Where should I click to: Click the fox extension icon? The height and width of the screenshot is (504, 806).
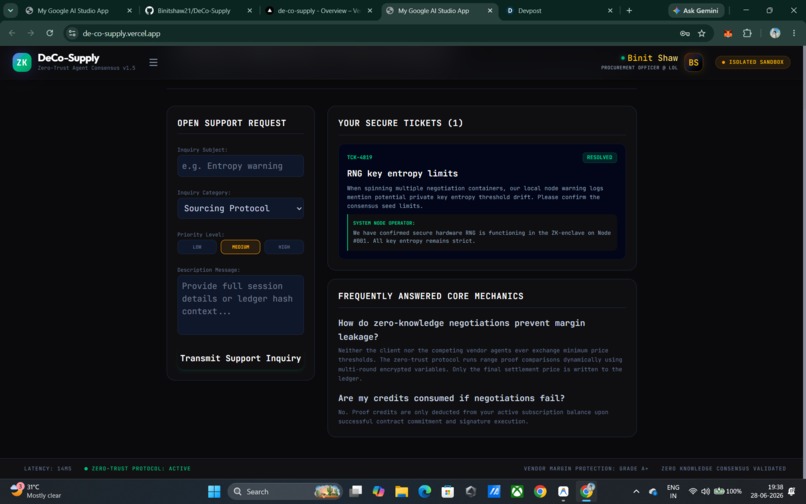click(728, 33)
